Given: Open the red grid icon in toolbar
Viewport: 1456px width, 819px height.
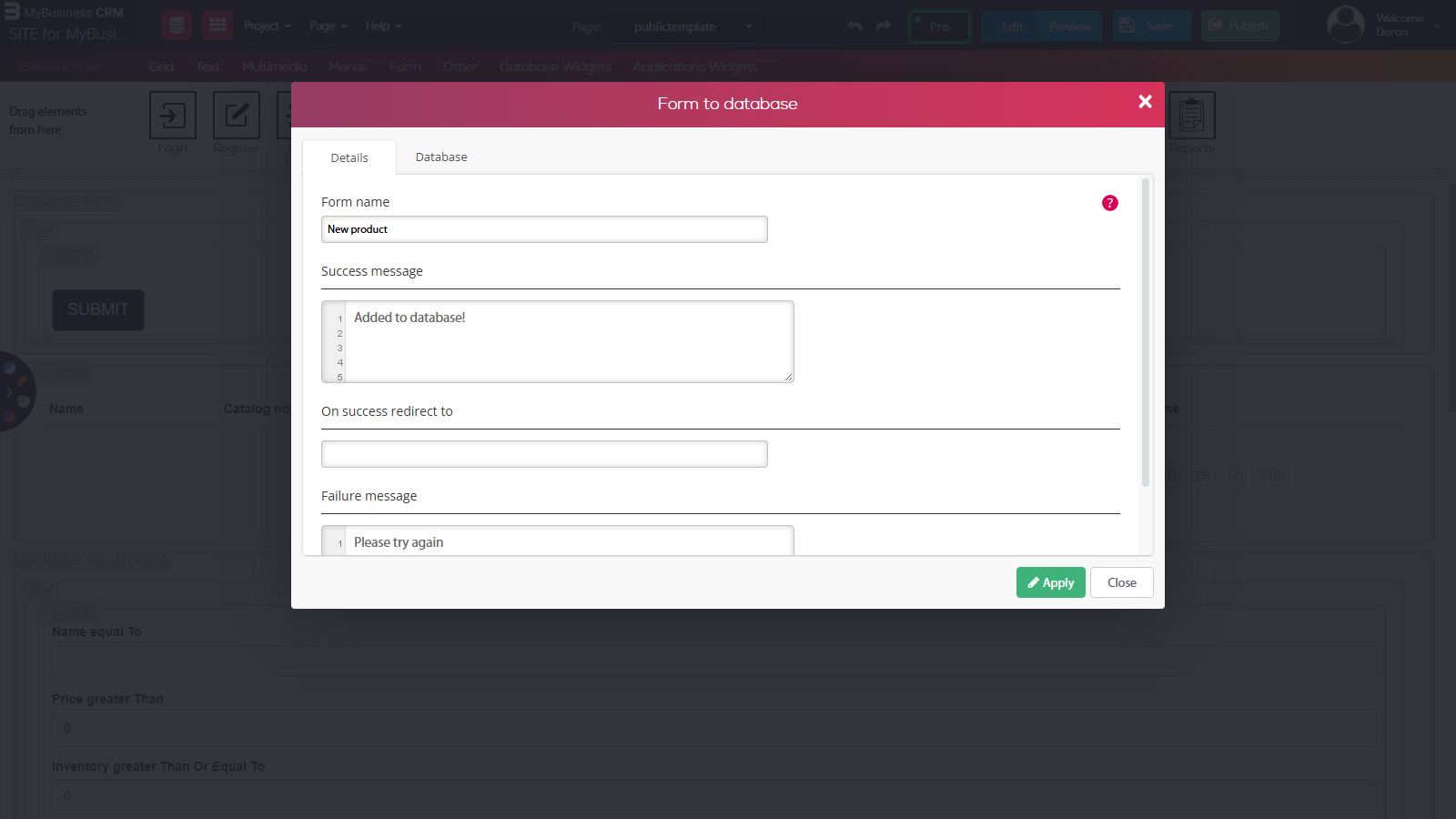Looking at the screenshot, I should 217,25.
